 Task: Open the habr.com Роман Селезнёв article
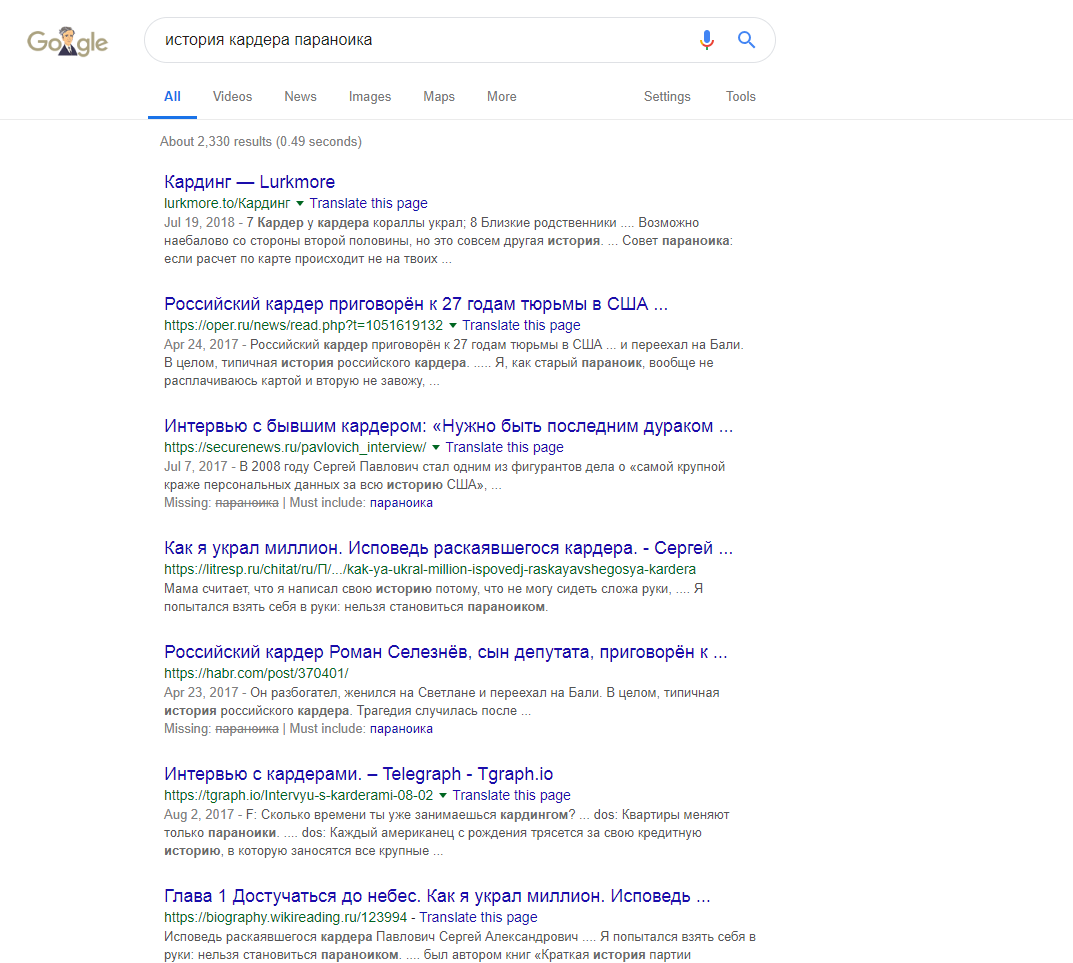[x=445, y=653]
